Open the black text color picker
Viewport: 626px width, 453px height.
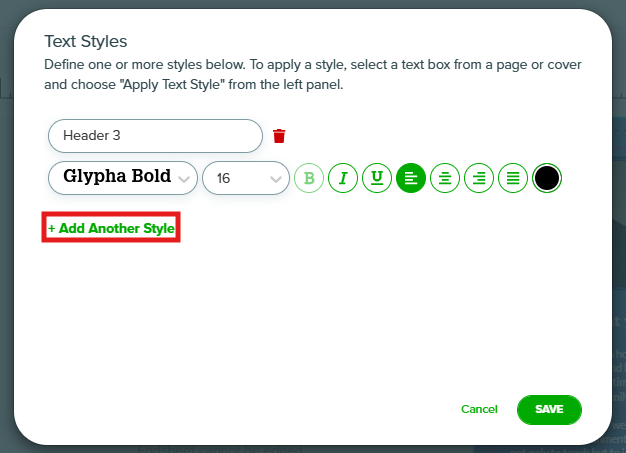(547, 178)
